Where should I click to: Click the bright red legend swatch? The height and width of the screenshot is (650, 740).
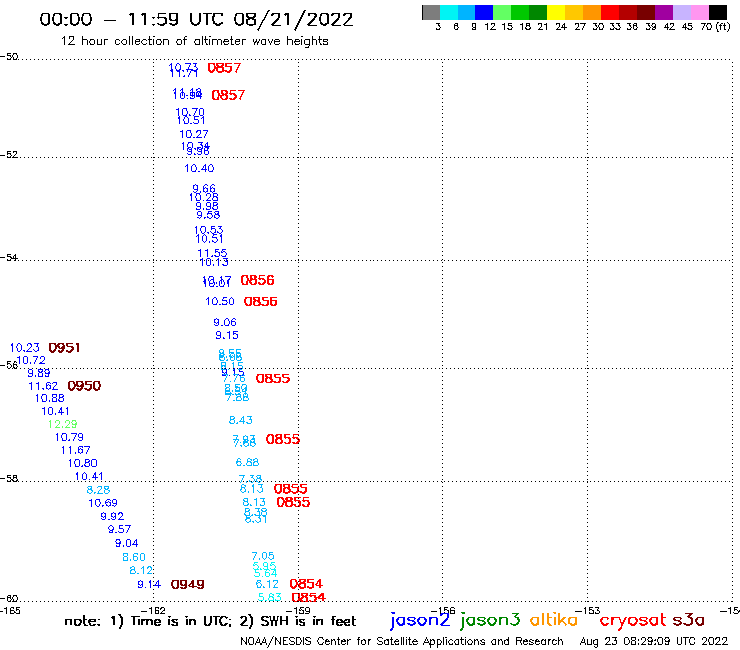coord(610,12)
